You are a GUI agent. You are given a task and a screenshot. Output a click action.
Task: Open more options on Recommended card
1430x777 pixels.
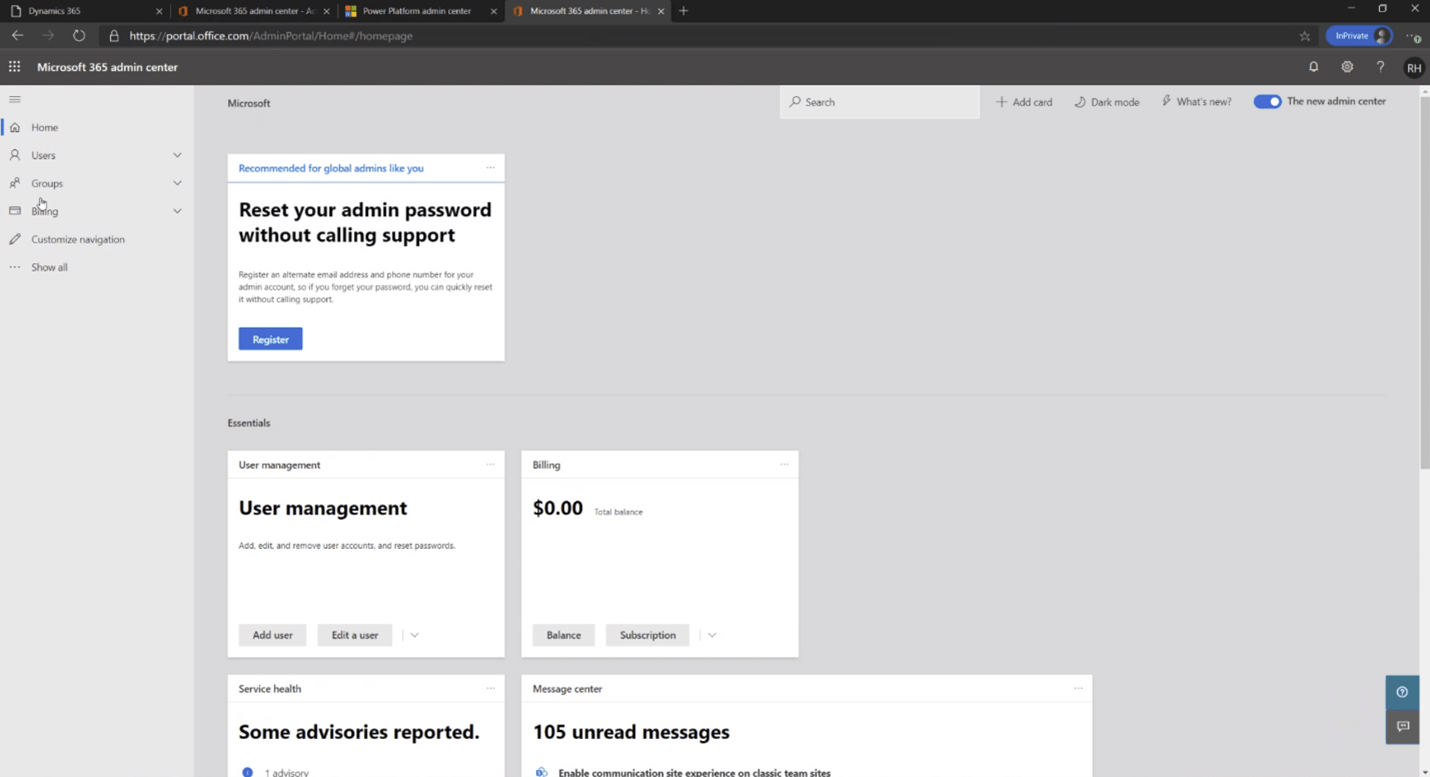click(490, 168)
